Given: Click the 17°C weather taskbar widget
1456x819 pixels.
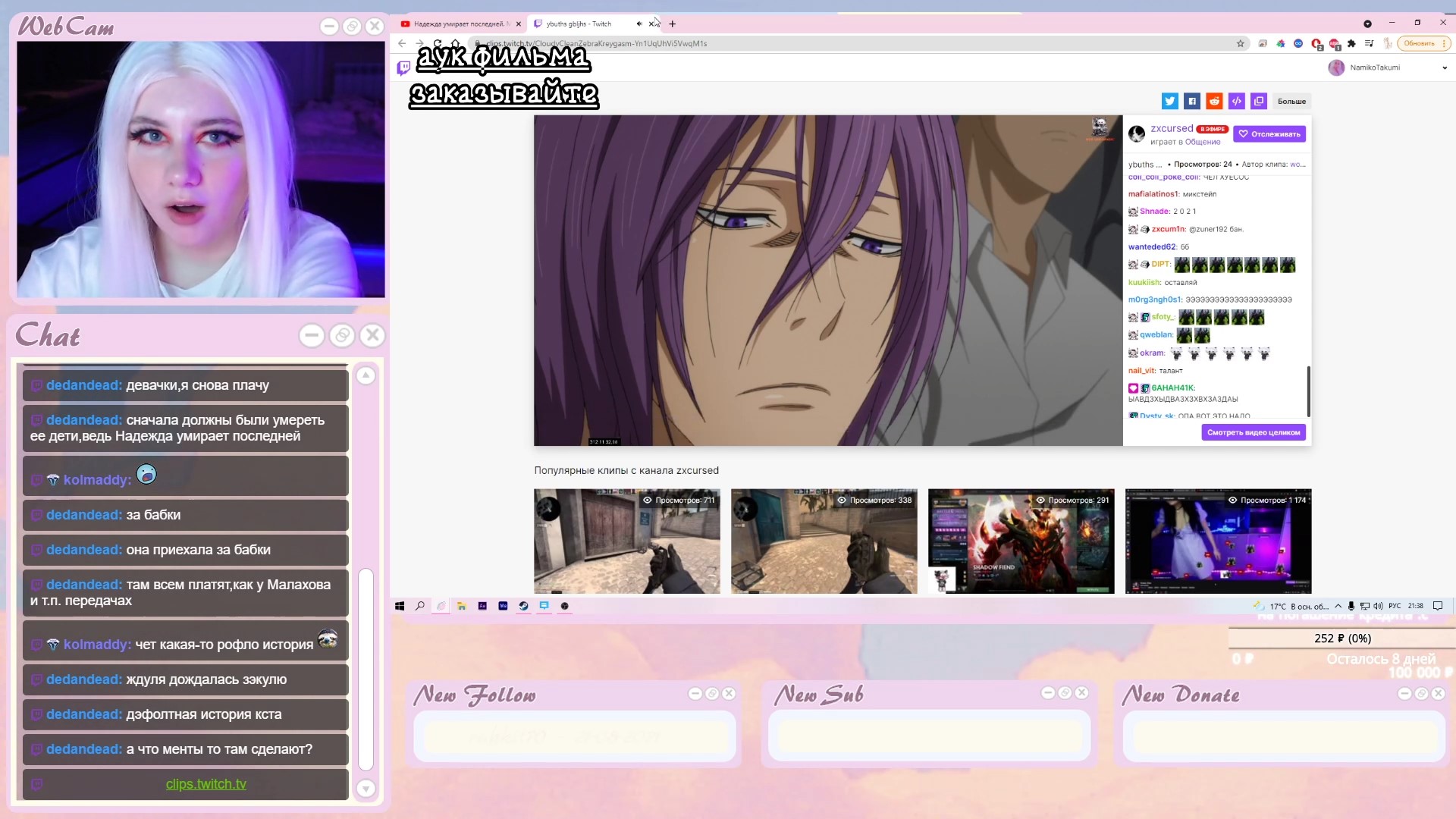Looking at the screenshot, I should [x=1291, y=606].
